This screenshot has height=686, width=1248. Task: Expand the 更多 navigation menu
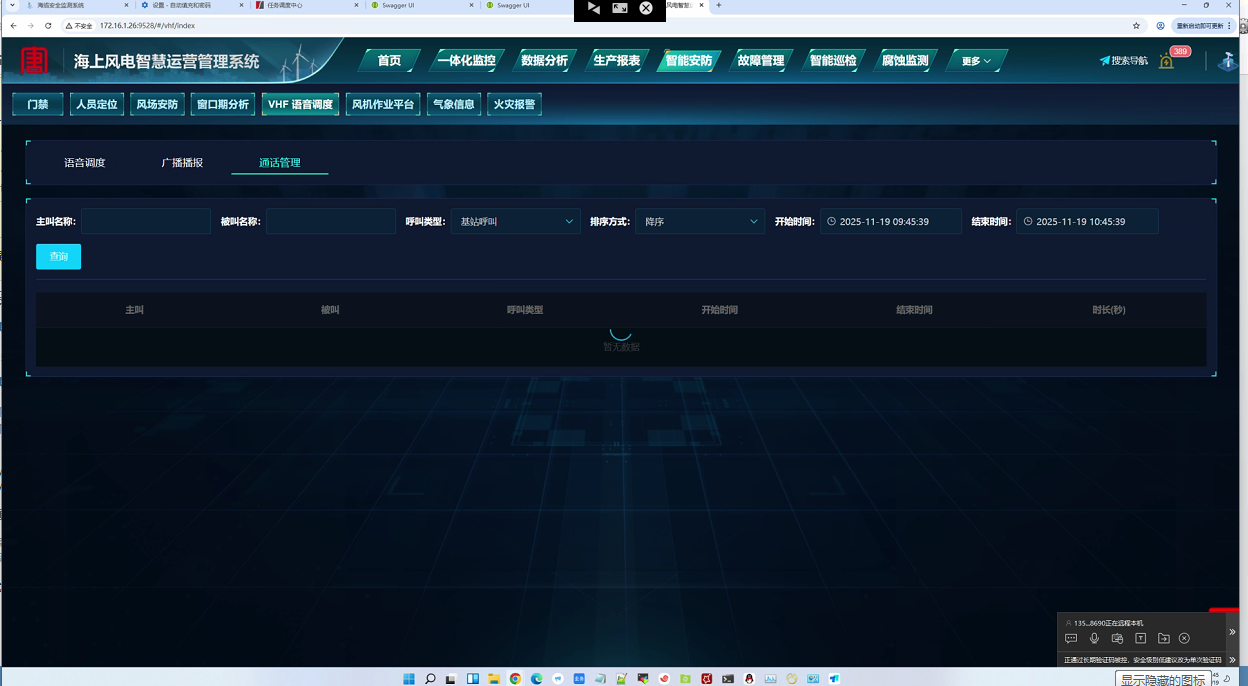tap(976, 61)
